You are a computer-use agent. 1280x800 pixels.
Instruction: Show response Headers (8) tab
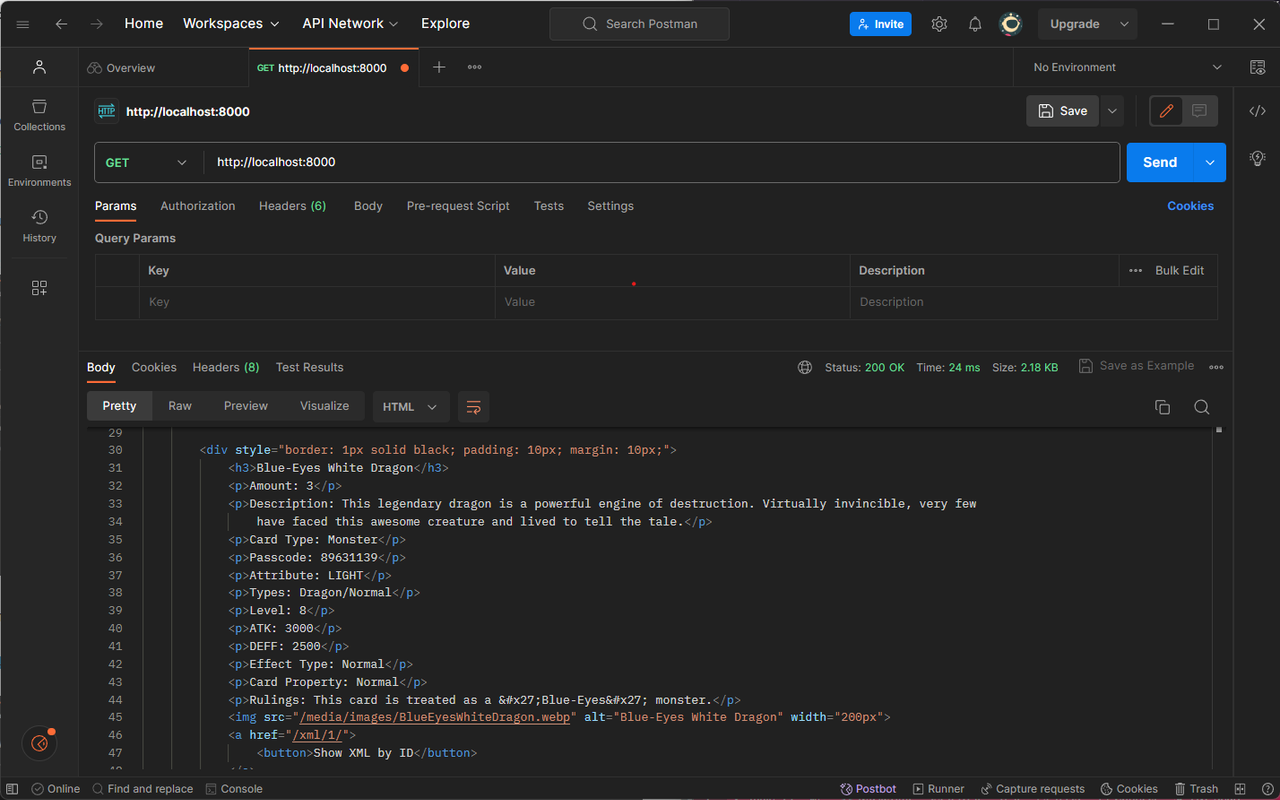pos(226,367)
